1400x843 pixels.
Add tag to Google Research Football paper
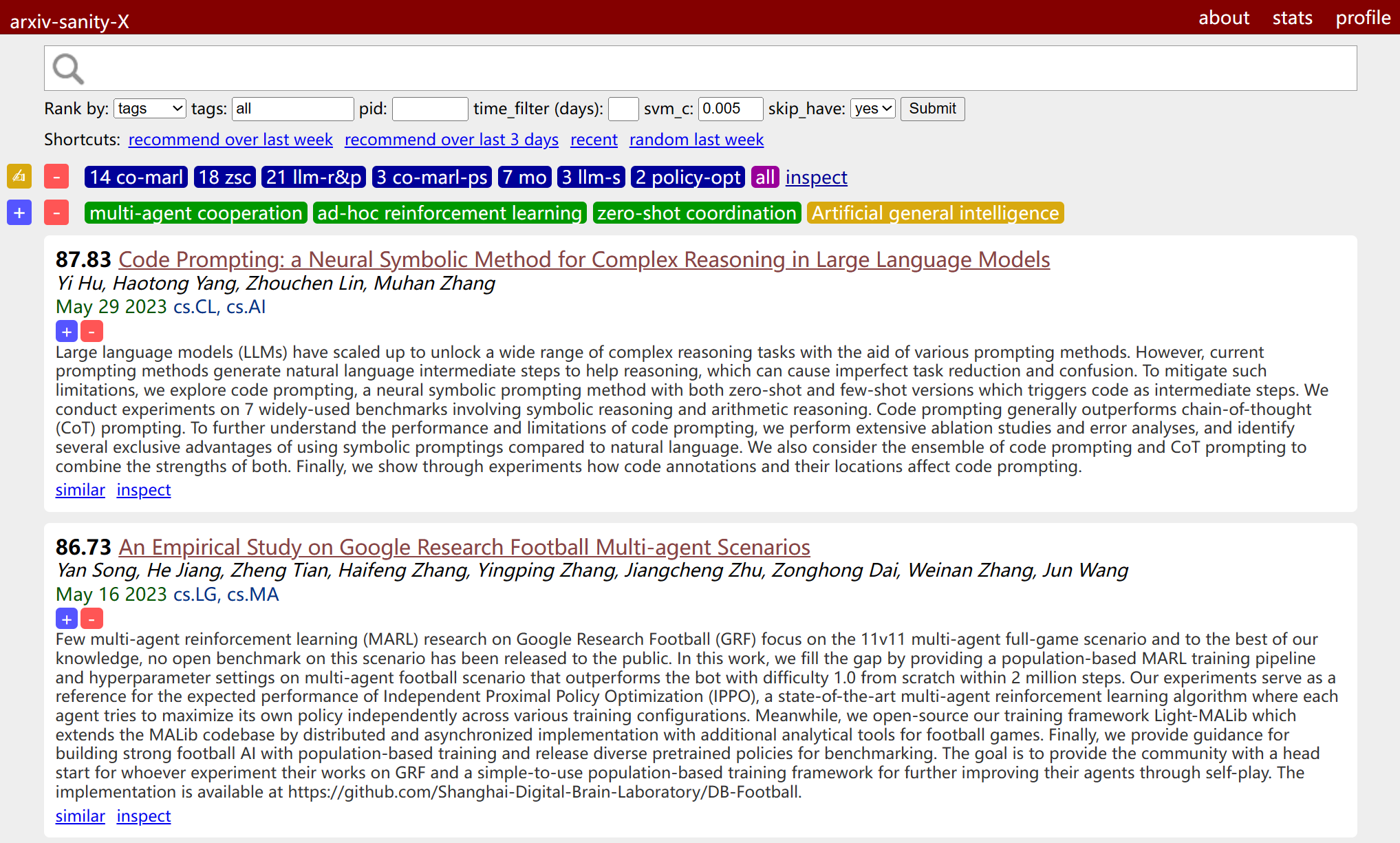[x=66, y=619]
